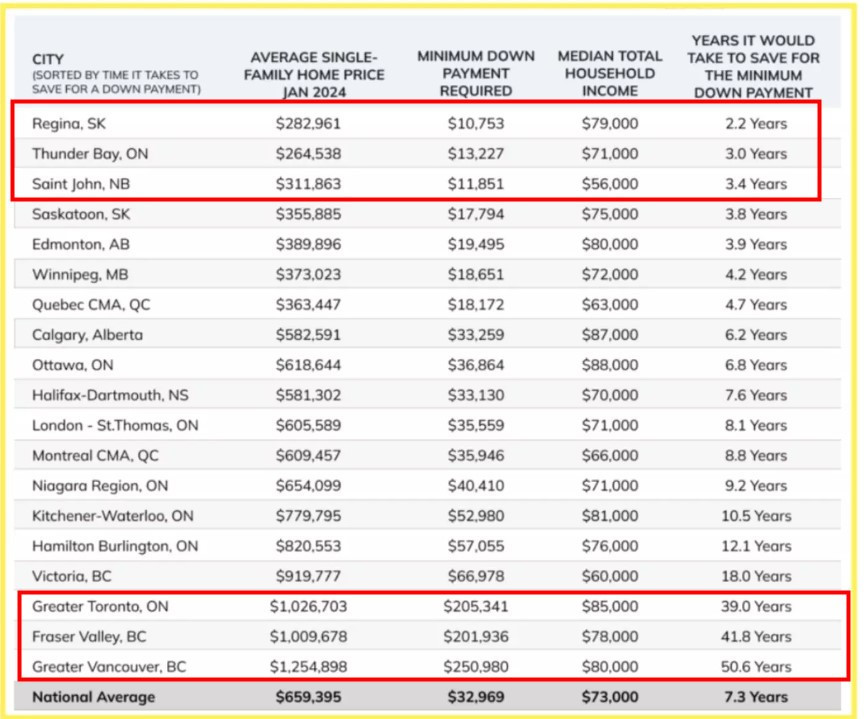Click the National Average row label

[x=93, y=697]
